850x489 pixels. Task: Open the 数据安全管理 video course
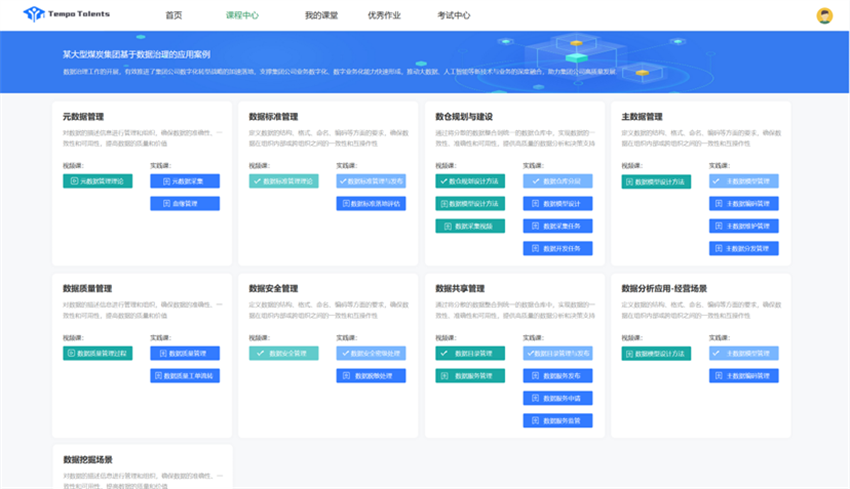click(283, 353)
